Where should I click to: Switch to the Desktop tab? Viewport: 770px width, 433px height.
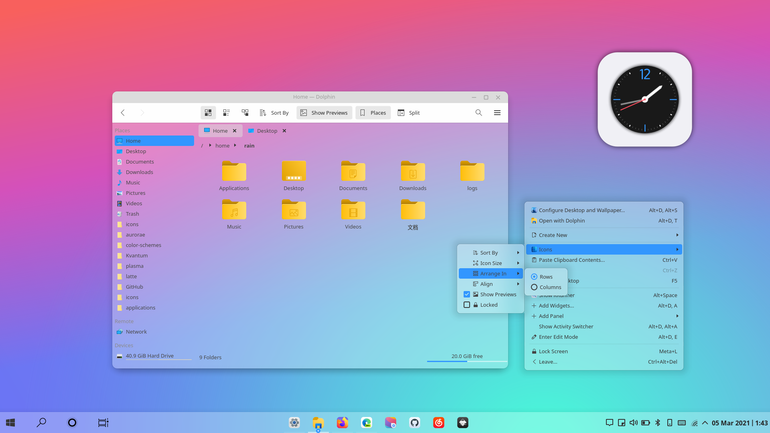tap(268, 131)
